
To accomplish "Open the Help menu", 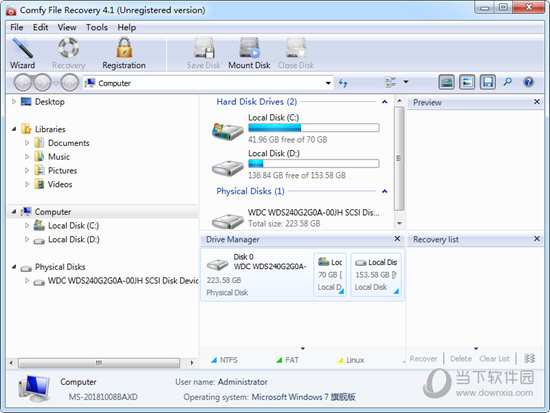I will point(127,27).
